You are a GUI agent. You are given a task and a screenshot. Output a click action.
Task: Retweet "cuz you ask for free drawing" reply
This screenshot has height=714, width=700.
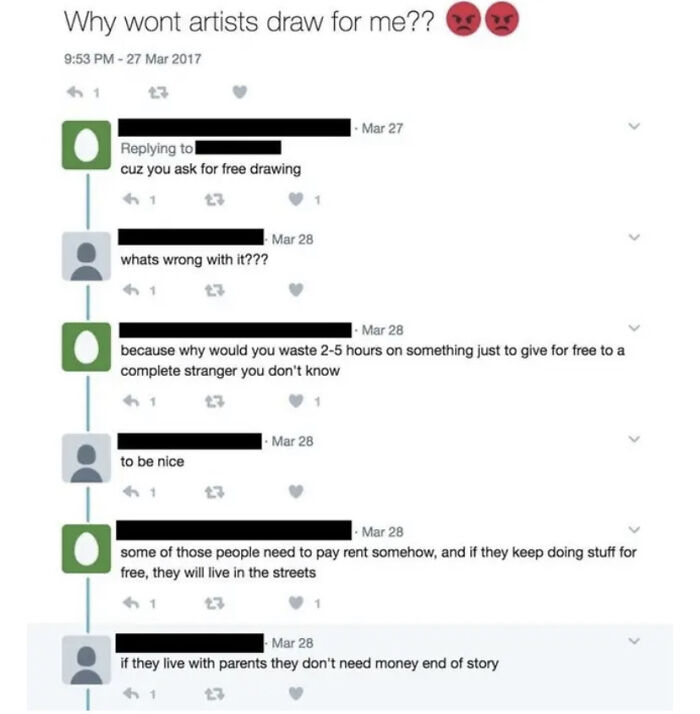point(214,200)
